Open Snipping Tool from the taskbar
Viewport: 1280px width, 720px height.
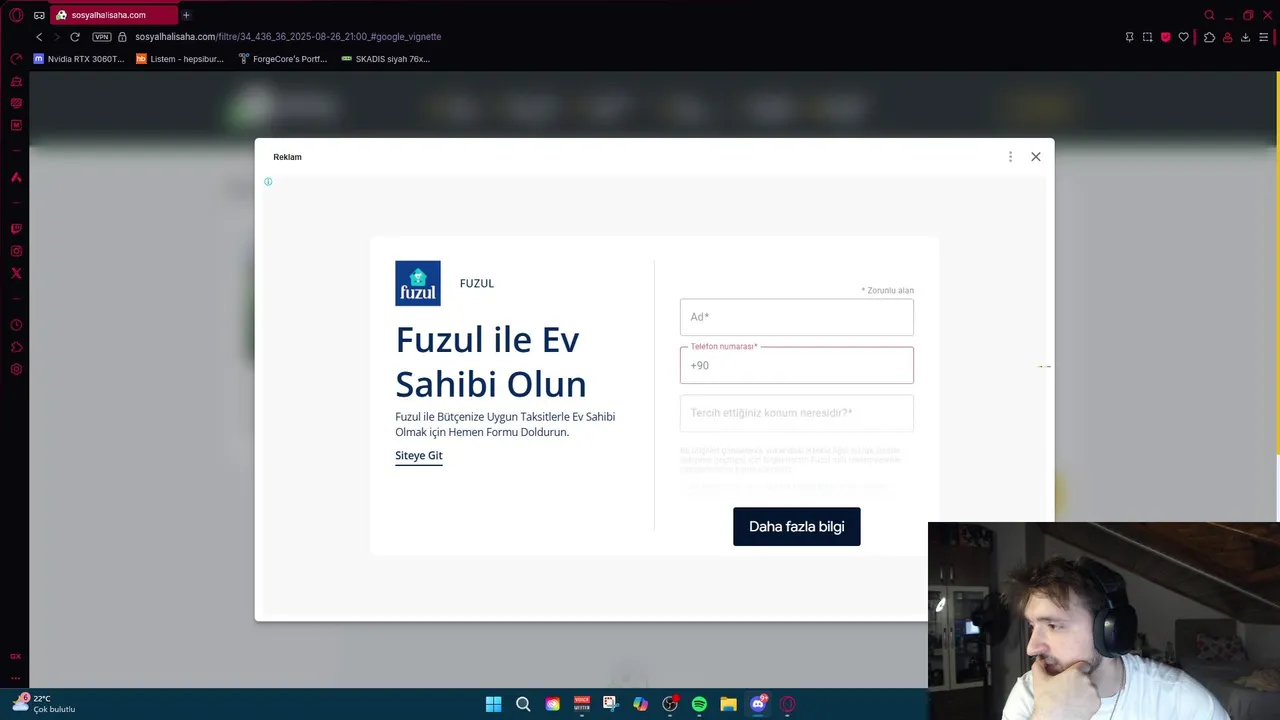point(611,704)
